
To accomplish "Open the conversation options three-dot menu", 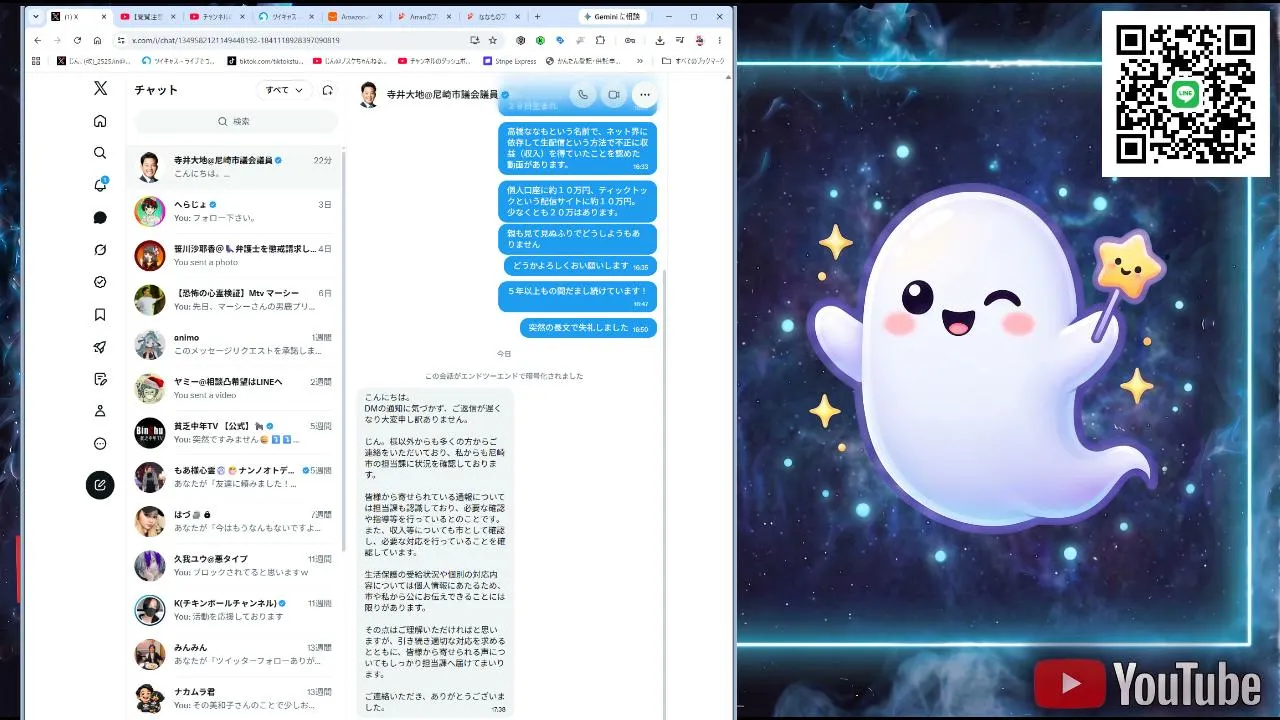I will (644, 94).
